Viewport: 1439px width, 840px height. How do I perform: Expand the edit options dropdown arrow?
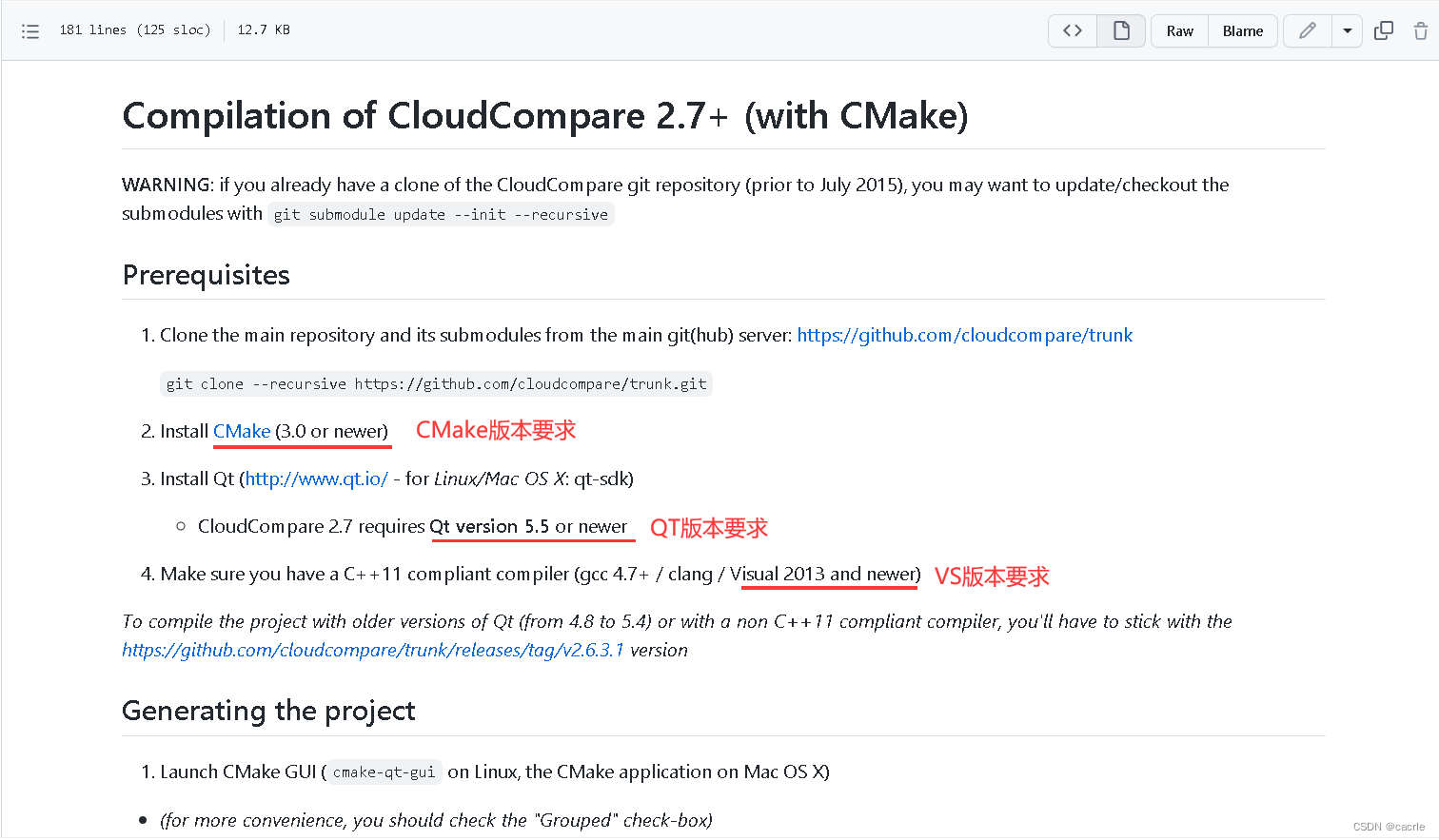(x=1347, y=30)
